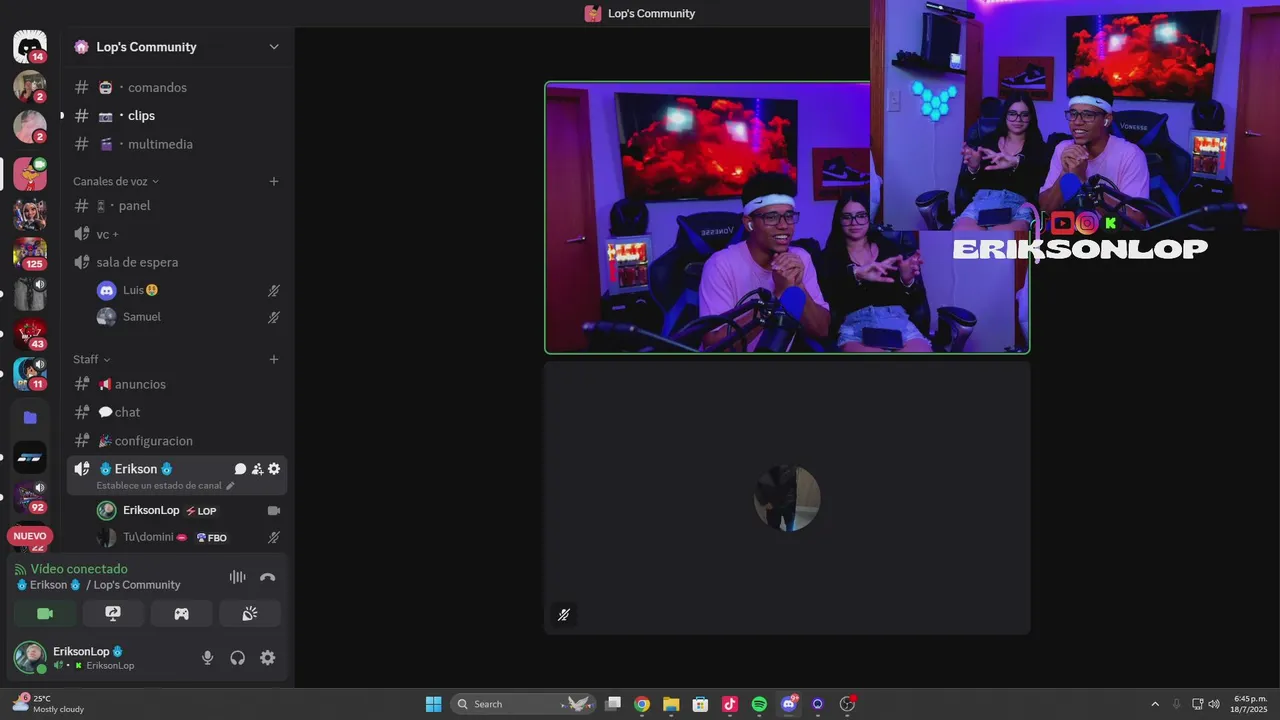Screen dimensions: 1280x720
Task: Focus EriksonLop's webcam video tile
Action: click(787, 218)
